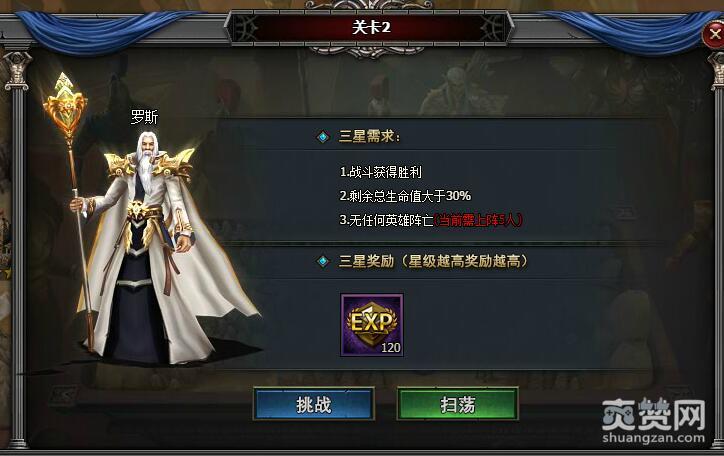The image size is (724, 456).
Task: Close the 关卡2 dialog with the red X
Action: coord(714,34)
